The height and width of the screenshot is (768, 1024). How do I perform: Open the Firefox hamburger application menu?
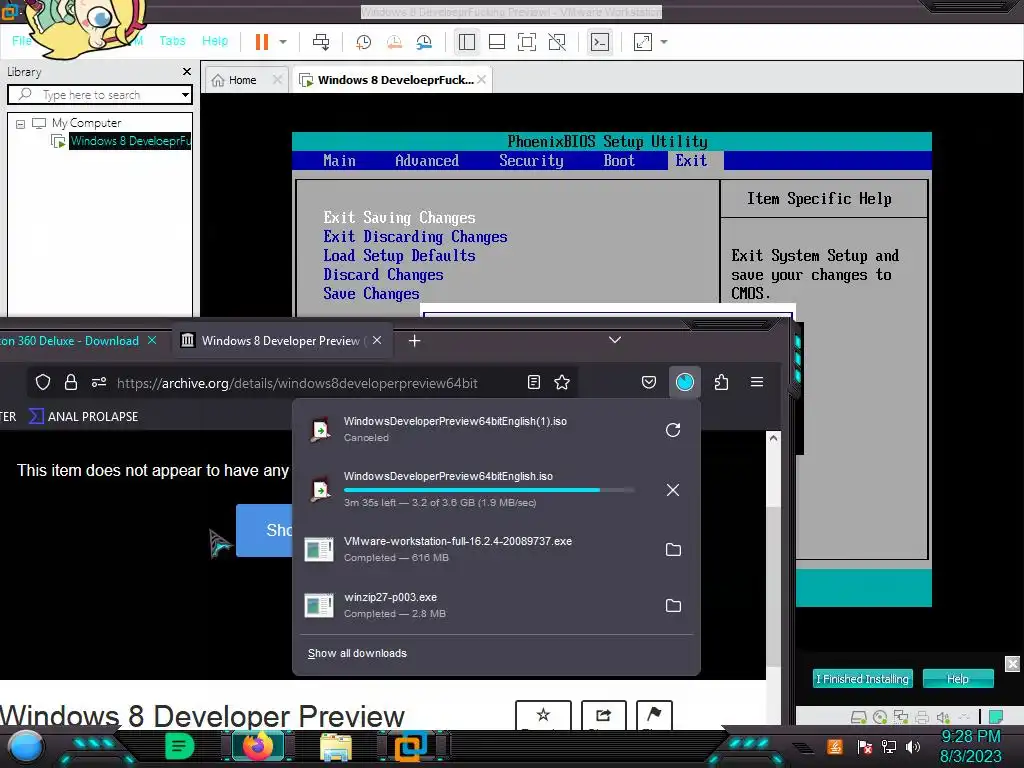pyautogui.click(x=757, y=382)
